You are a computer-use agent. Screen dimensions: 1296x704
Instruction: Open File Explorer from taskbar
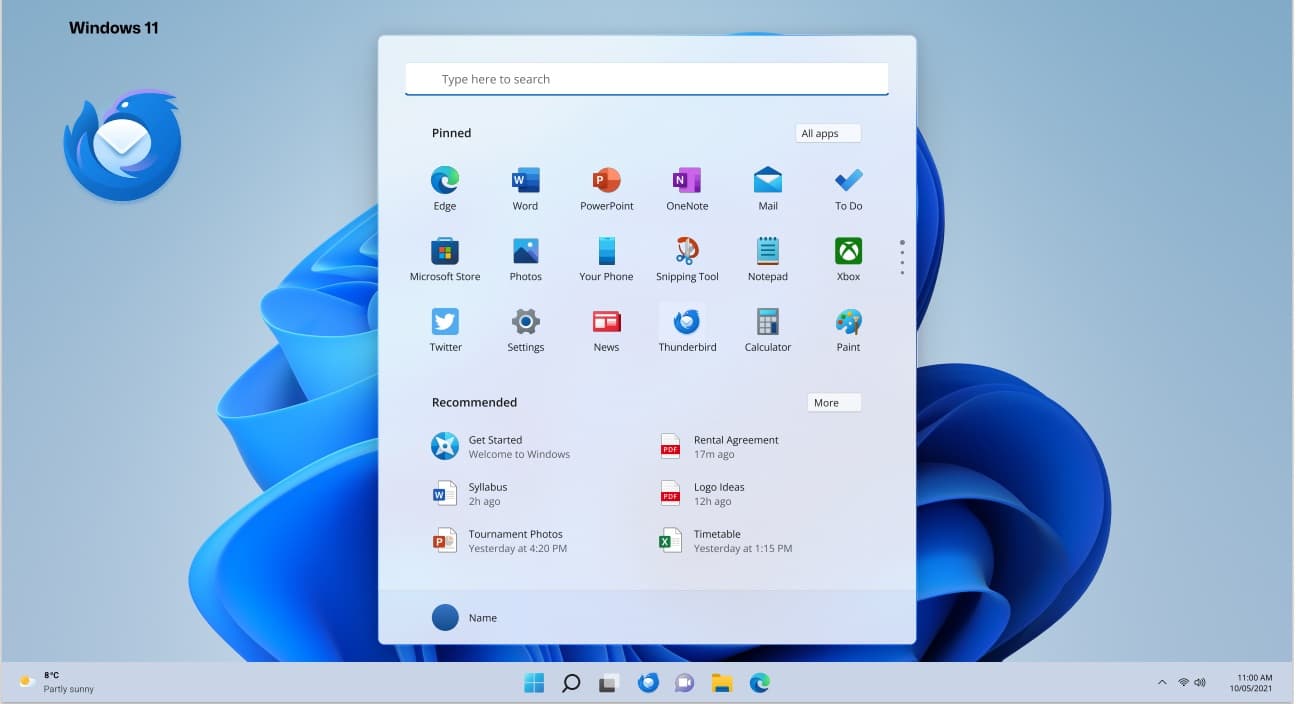click(722, 683)
